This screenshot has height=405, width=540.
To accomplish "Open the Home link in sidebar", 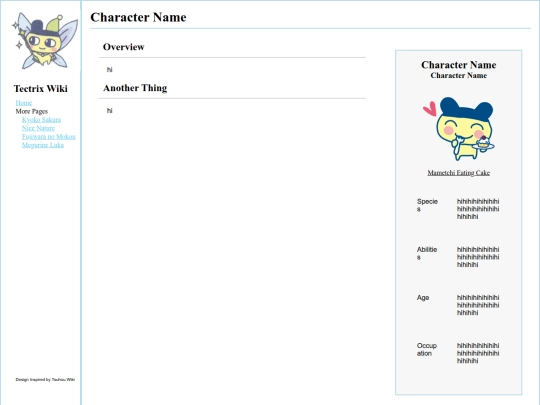I will click(x=24, y=103).
